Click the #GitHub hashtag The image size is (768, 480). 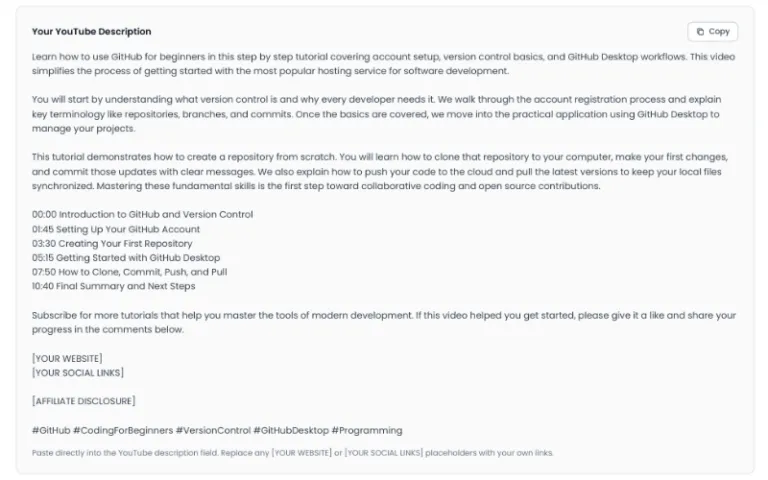[x=51, y=431]
